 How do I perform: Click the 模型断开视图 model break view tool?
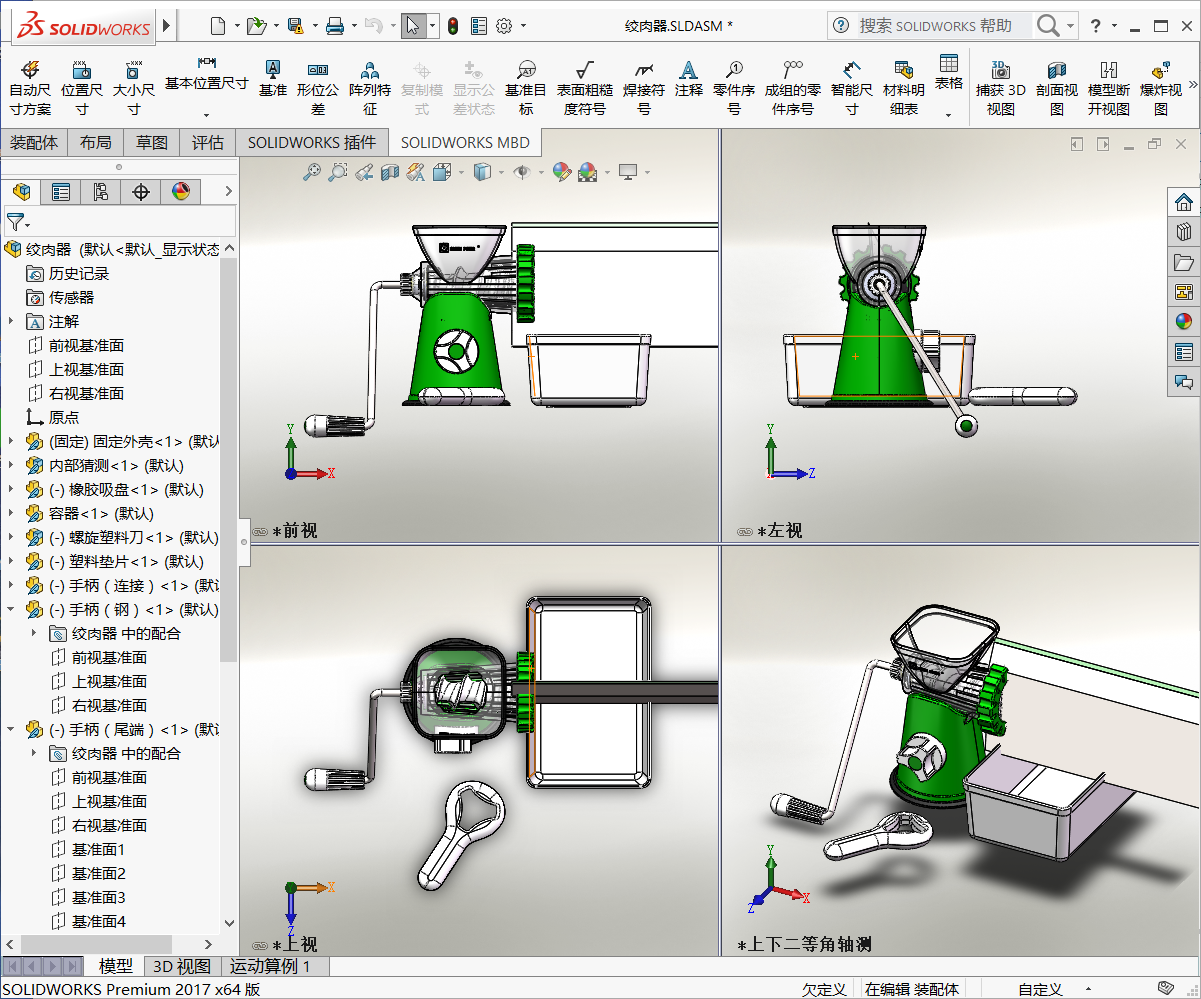[x=1109, y=87]
